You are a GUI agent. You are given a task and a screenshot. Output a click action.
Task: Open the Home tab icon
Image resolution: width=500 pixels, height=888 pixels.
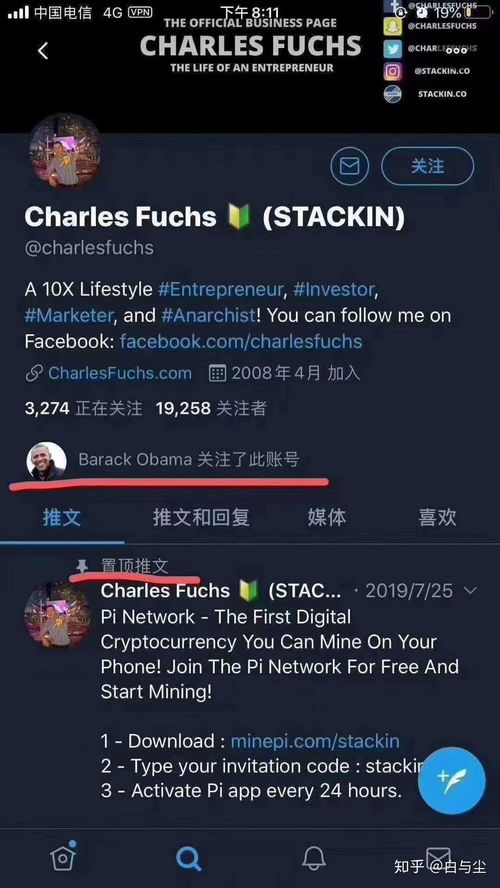tap(63, 856)
